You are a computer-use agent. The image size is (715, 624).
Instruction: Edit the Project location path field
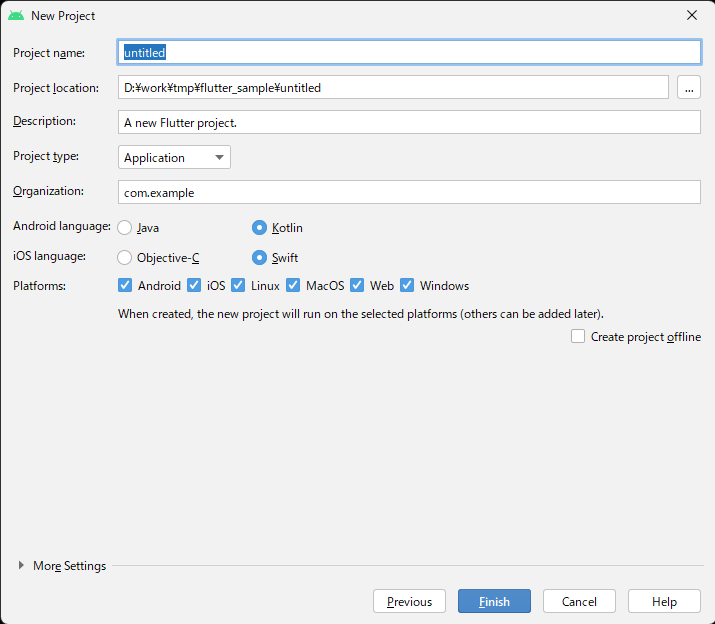[x=393, y=87]
